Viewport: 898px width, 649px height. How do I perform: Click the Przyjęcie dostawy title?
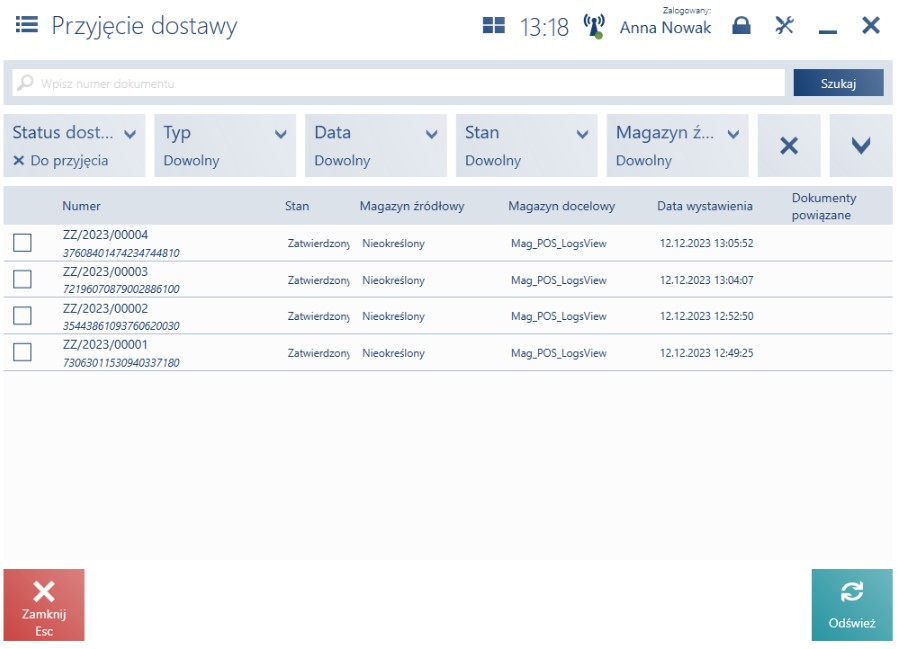(144, 26)
